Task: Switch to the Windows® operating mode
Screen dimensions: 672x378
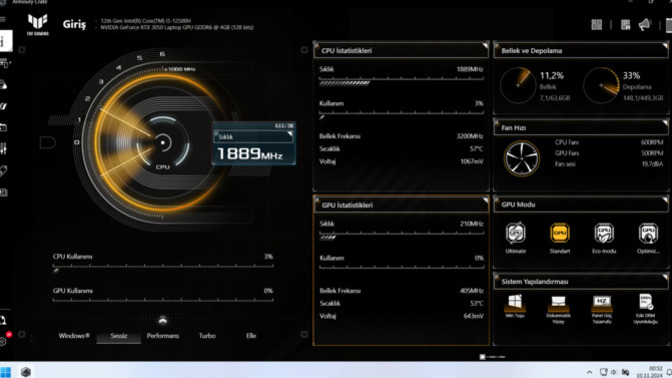Action: 74,336
